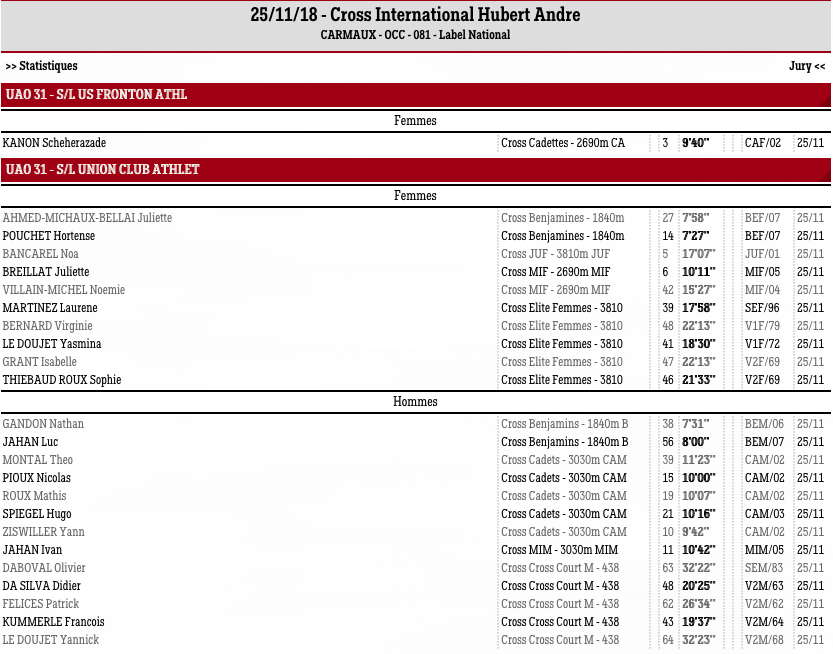Open athlete GRANT Isabelle

[39, 362]
